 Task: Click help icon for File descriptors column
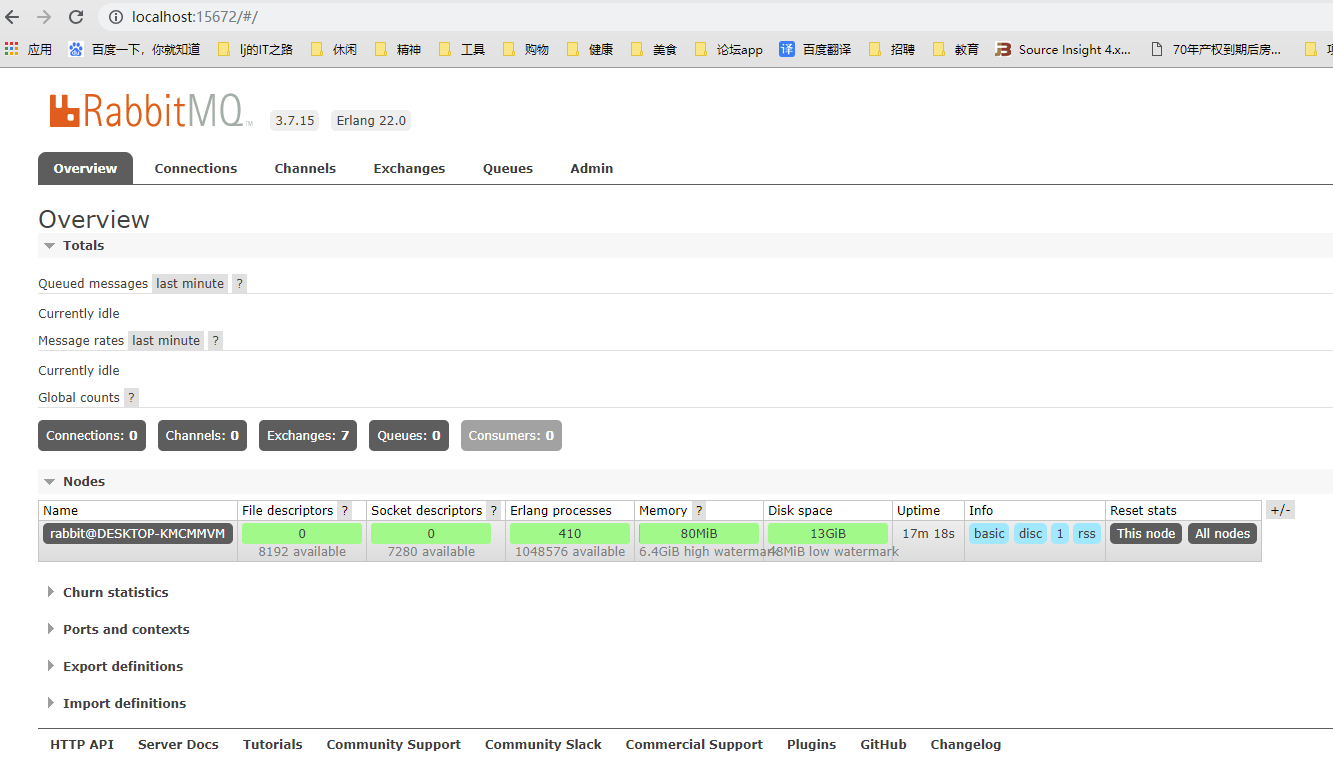tap(345, 511)
